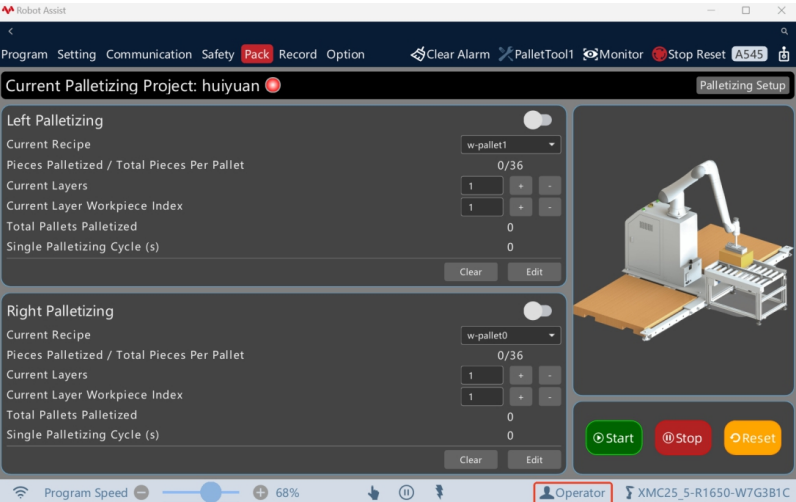Open the Monitor eye view
The height and width of the screenshot is (502, 796).
(x=613, y=54)
